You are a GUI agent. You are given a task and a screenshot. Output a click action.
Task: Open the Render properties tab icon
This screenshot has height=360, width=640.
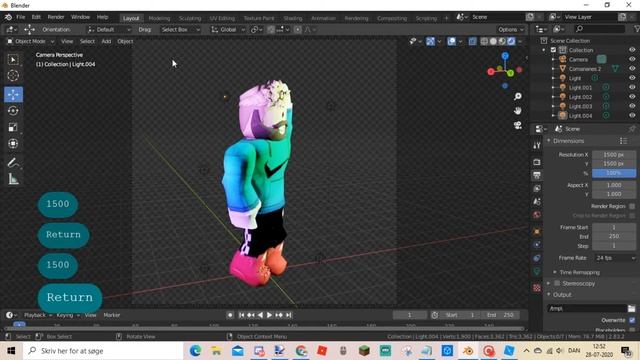point(537,162)
